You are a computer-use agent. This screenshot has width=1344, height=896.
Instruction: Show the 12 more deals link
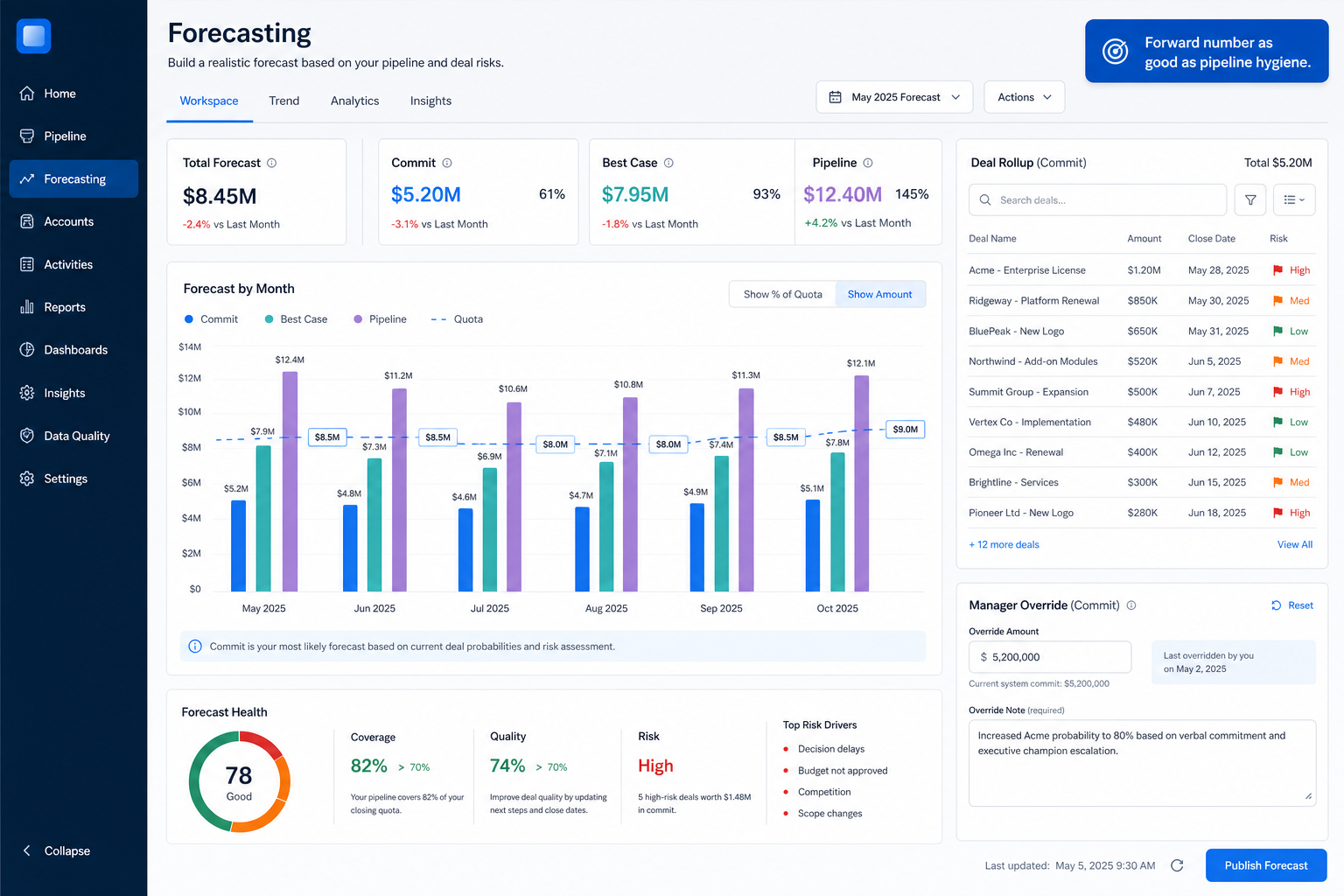click(1004, 544)
